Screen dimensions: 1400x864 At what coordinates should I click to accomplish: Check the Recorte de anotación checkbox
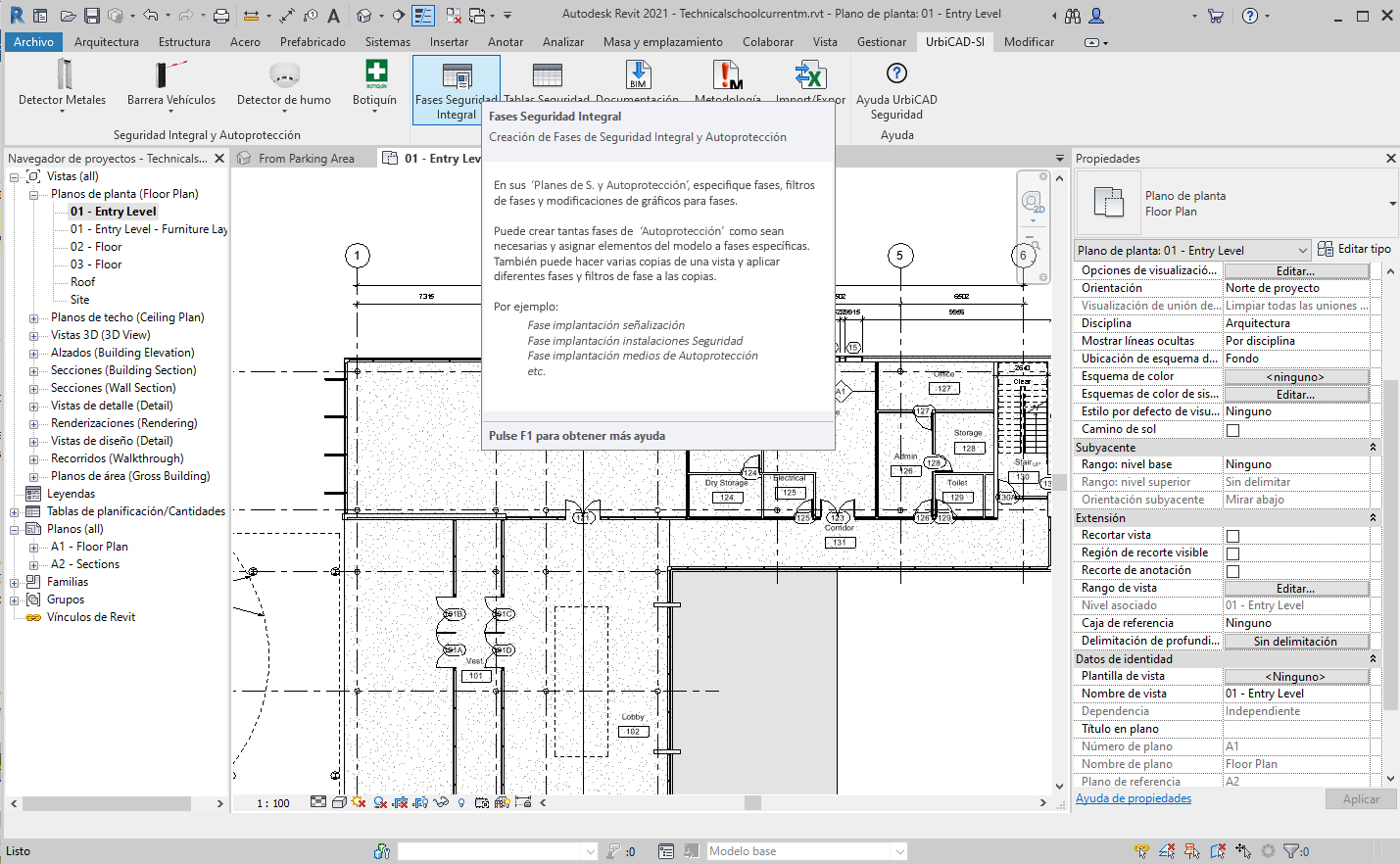(x=1233, y=571)
